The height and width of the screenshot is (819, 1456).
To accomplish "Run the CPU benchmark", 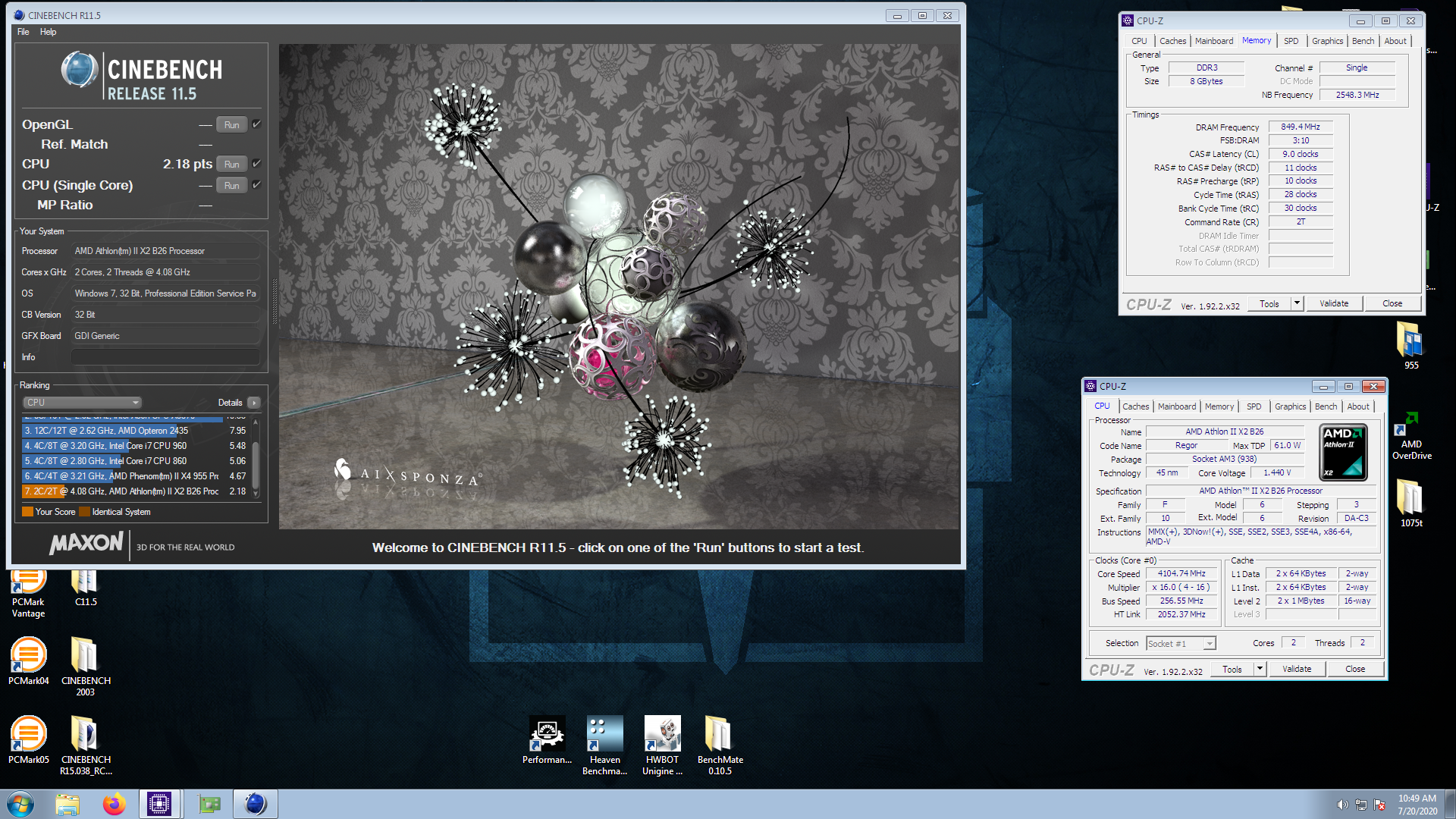I will click(x=231, y=165).
